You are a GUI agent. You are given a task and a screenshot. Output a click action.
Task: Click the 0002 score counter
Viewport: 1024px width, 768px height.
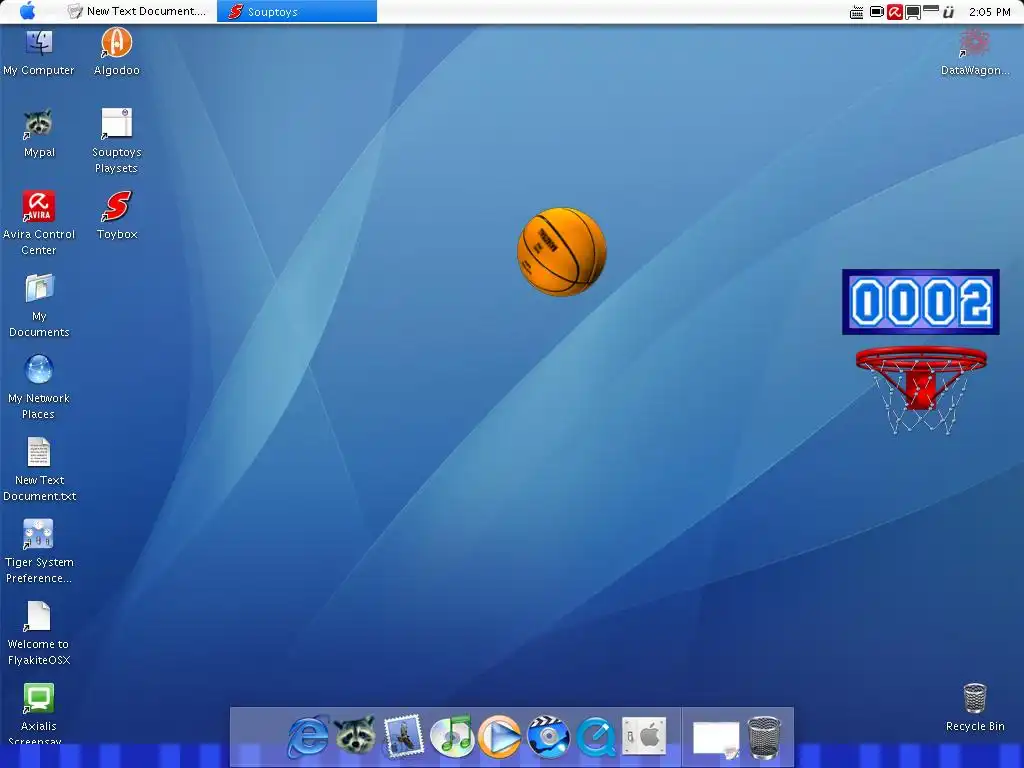921,302
